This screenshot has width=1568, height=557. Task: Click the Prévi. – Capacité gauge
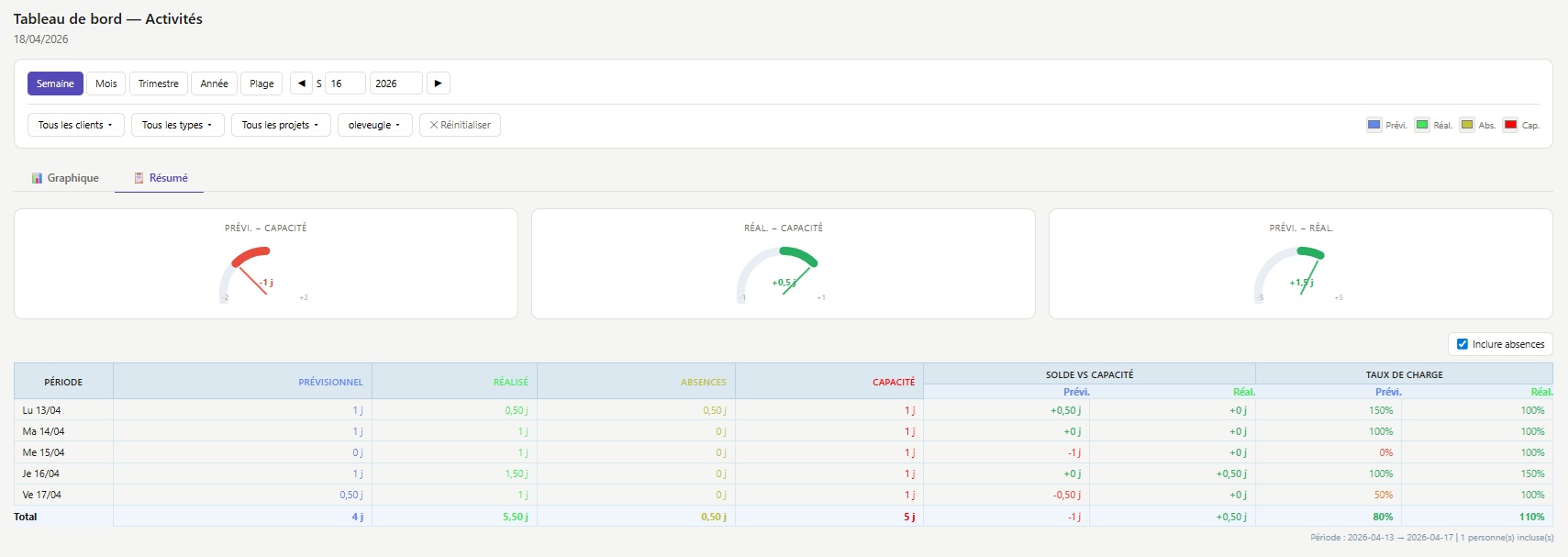[x=266, y=273]
